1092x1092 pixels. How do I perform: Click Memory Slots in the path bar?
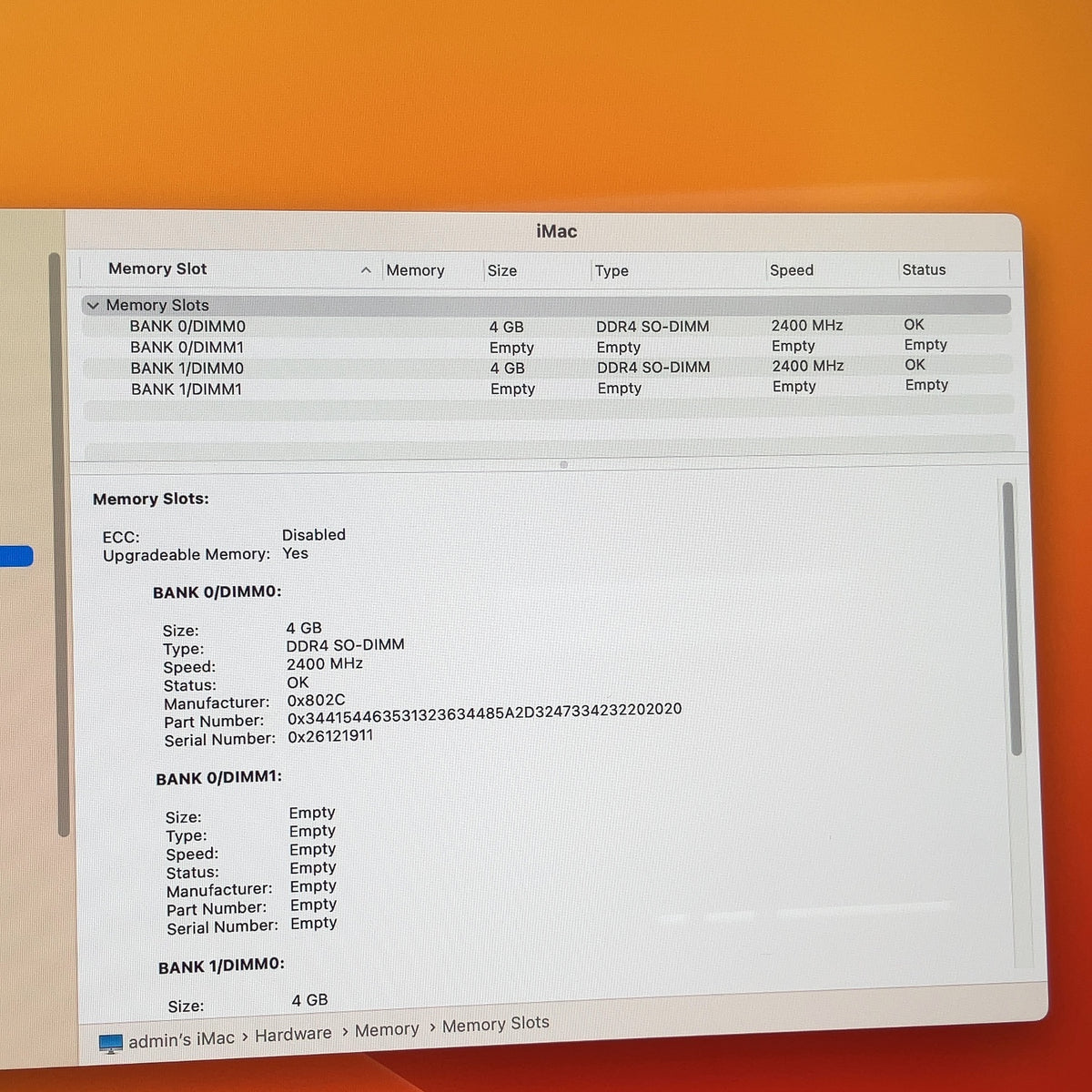point(496,1025)
